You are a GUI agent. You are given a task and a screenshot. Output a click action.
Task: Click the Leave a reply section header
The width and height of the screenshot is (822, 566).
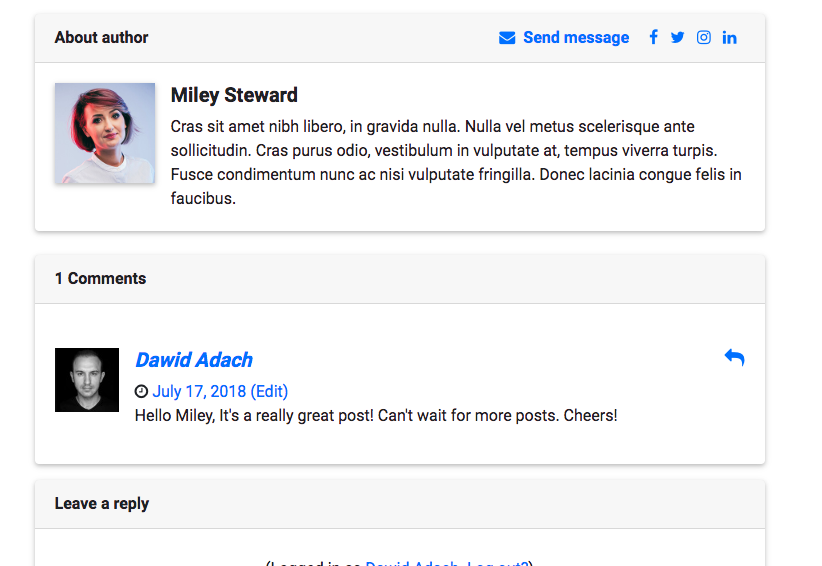400,504
